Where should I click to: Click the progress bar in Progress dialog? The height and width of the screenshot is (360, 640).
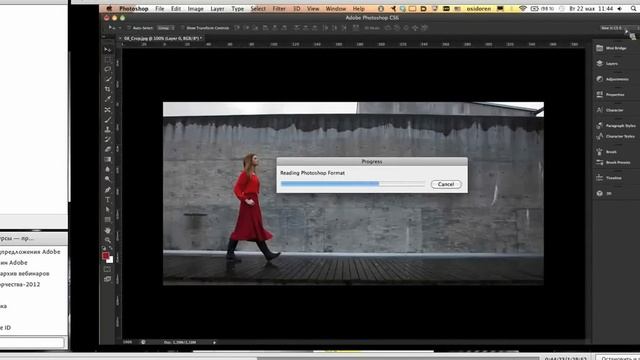click(x=353, y=184)
